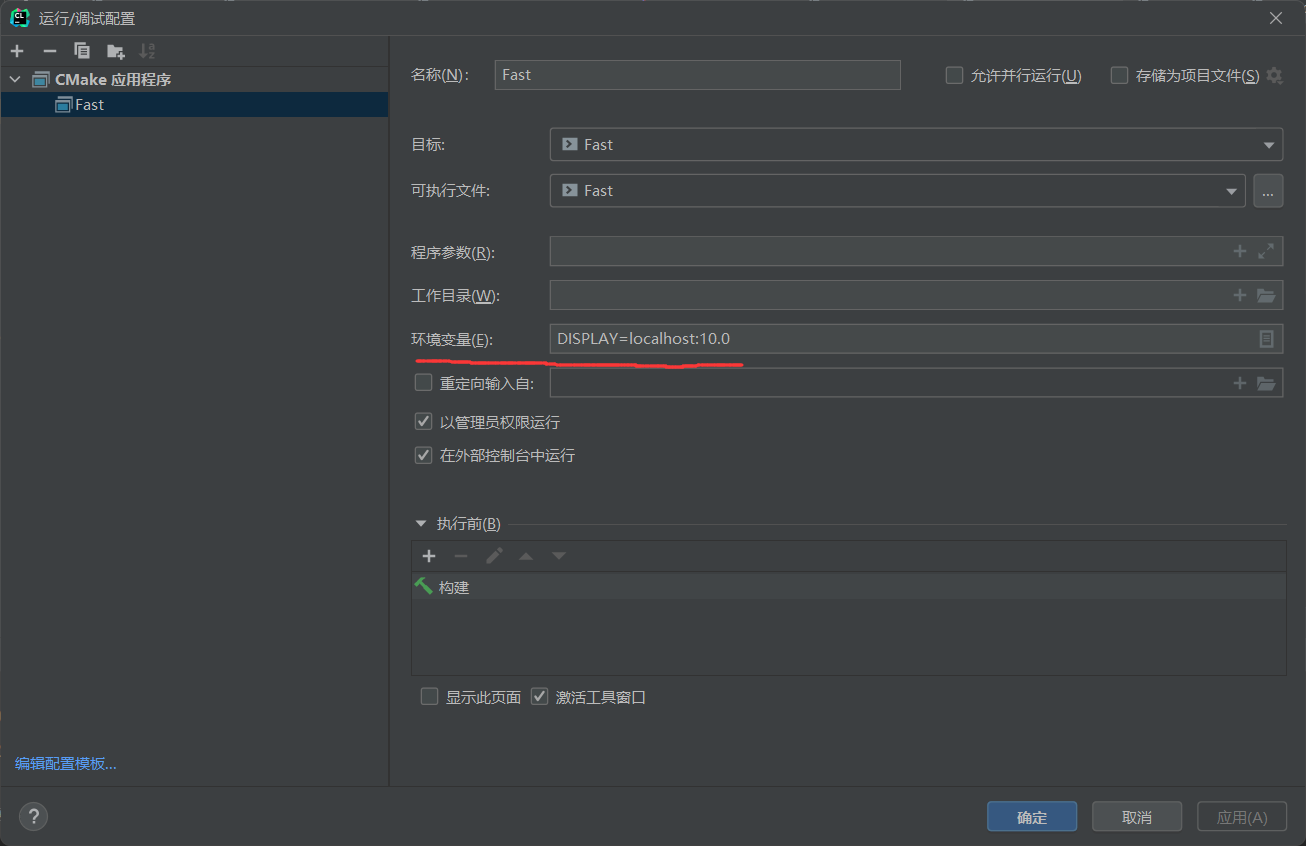Sort the configurations list
Screen dimensions: 1306x846
pyautogui.click(x=147, y=50)
